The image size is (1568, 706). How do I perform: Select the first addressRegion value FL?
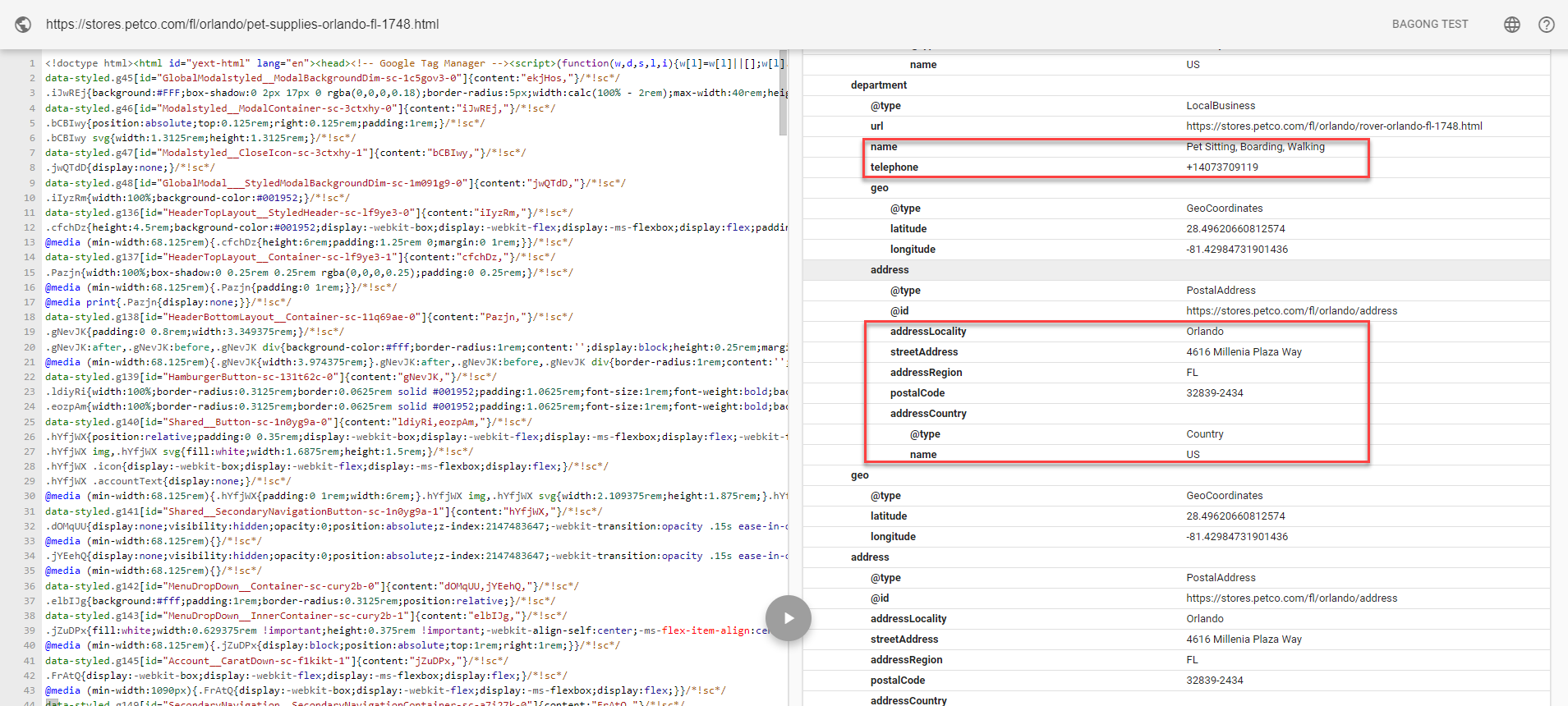tap(1192, 373)
